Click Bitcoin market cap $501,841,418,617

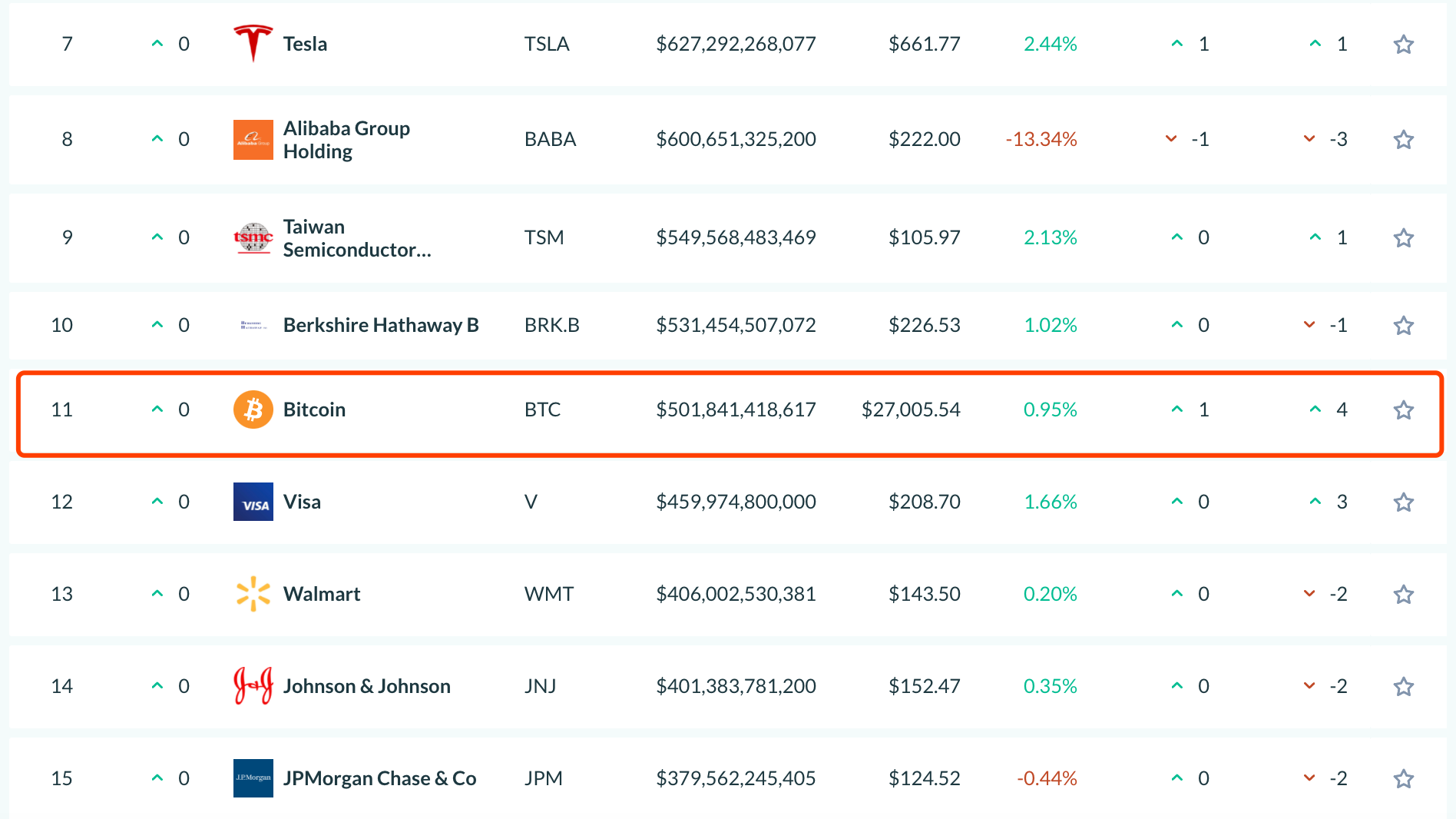(x=736, y=409)
